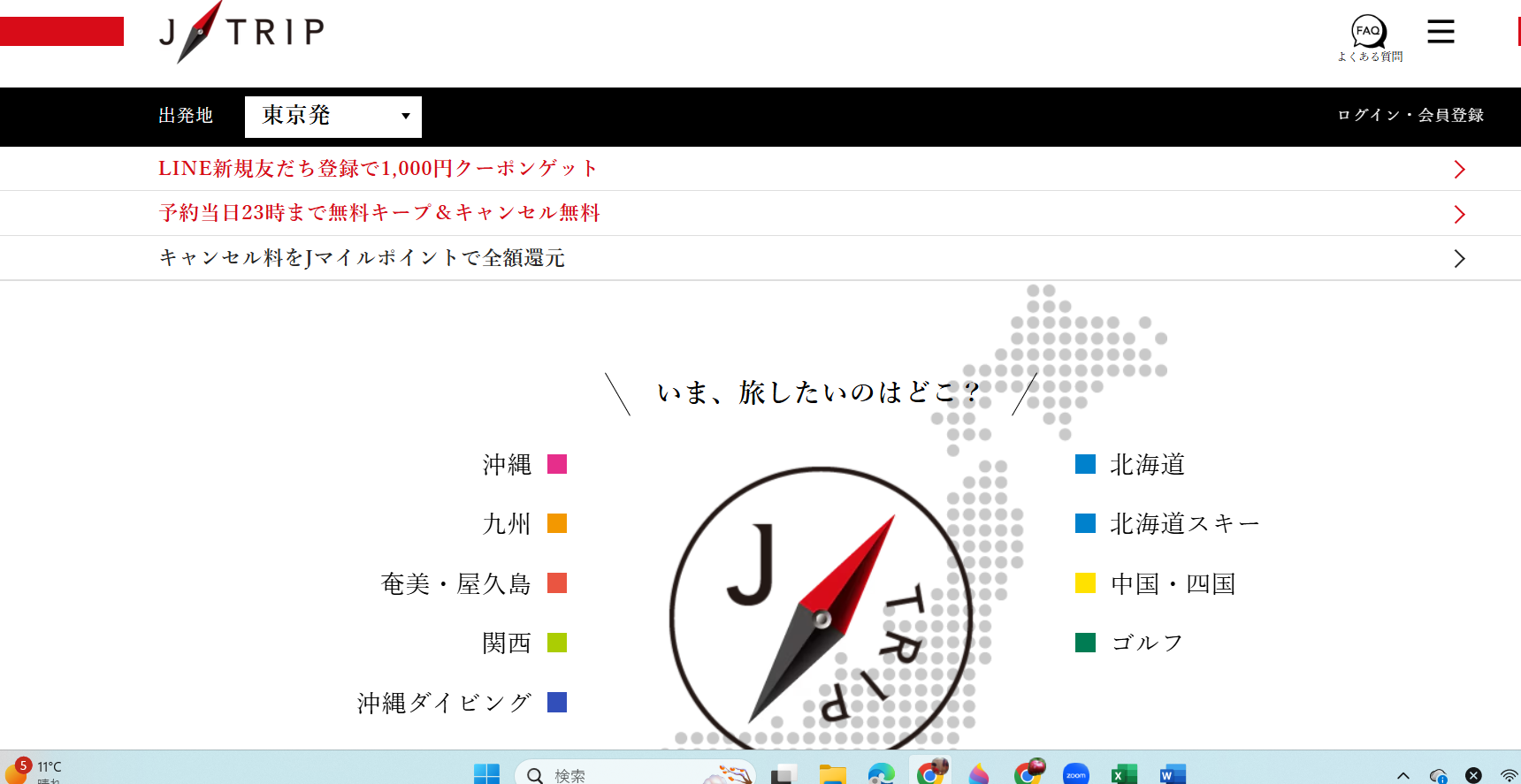
Task: Open Zoom from the taskbar
Action: (1075, 774)
